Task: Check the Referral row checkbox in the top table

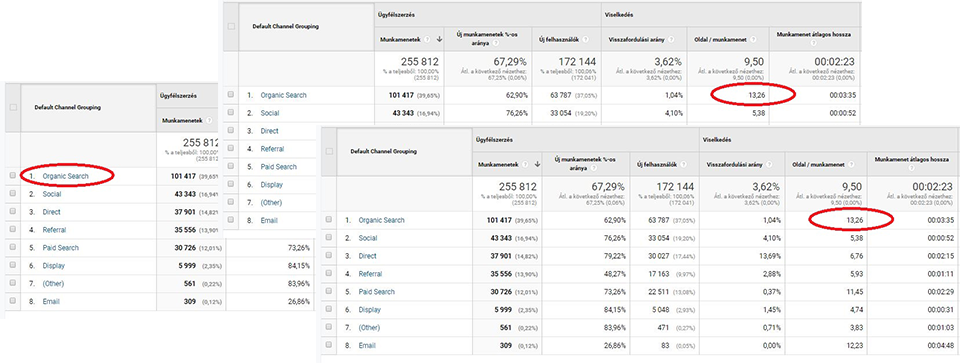Action: (x=231, y=149)
